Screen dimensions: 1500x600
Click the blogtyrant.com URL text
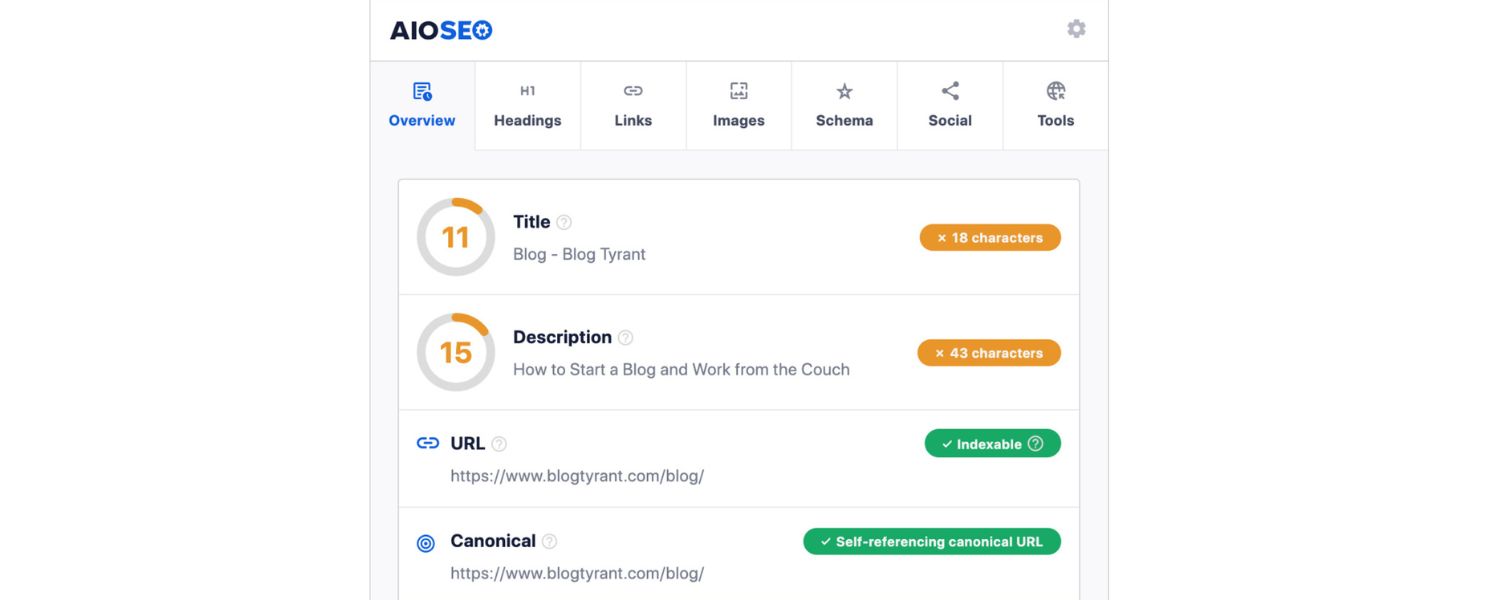pyautogui.click(x=577, y=475)
